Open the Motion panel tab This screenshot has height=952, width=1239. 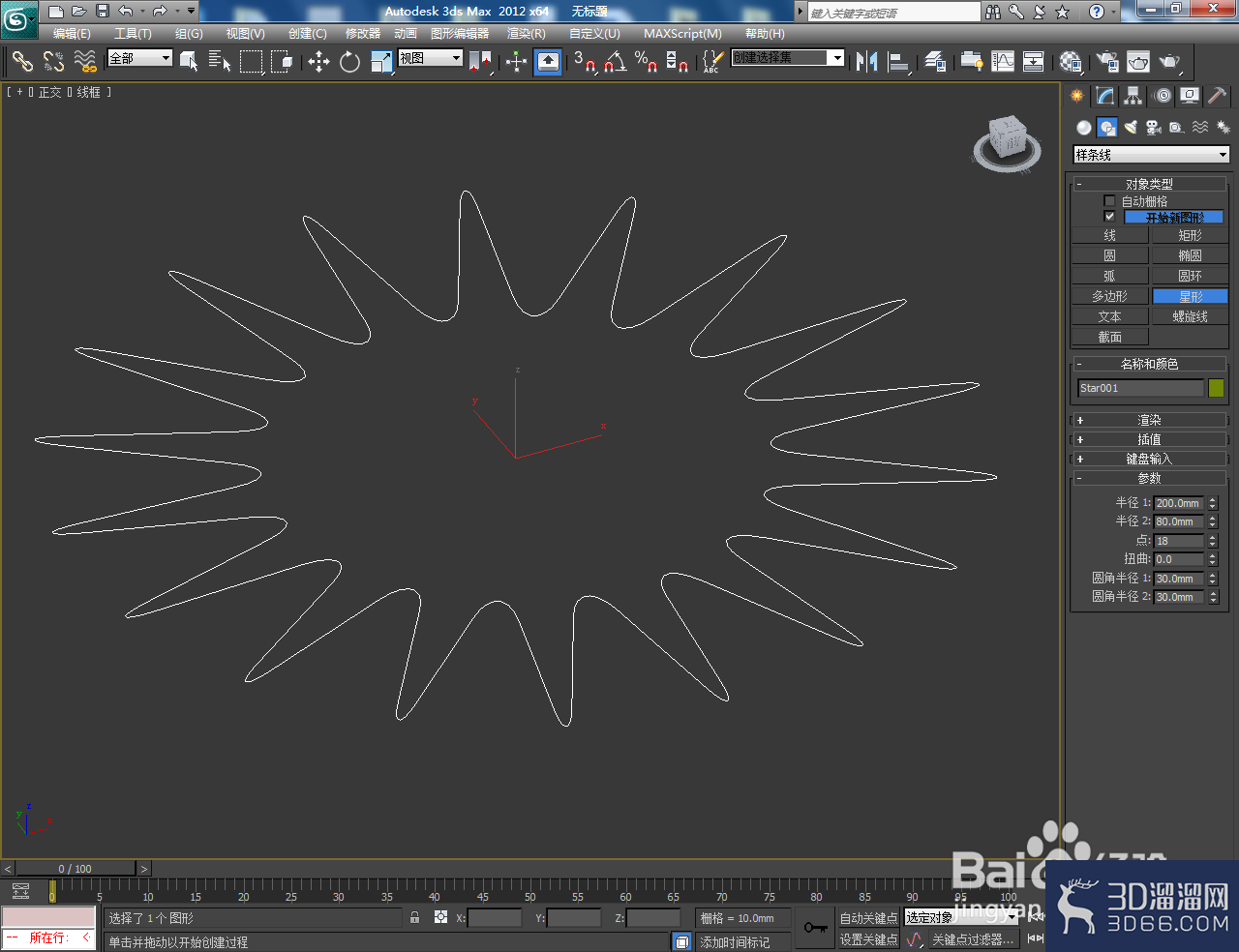point(1162,96)
